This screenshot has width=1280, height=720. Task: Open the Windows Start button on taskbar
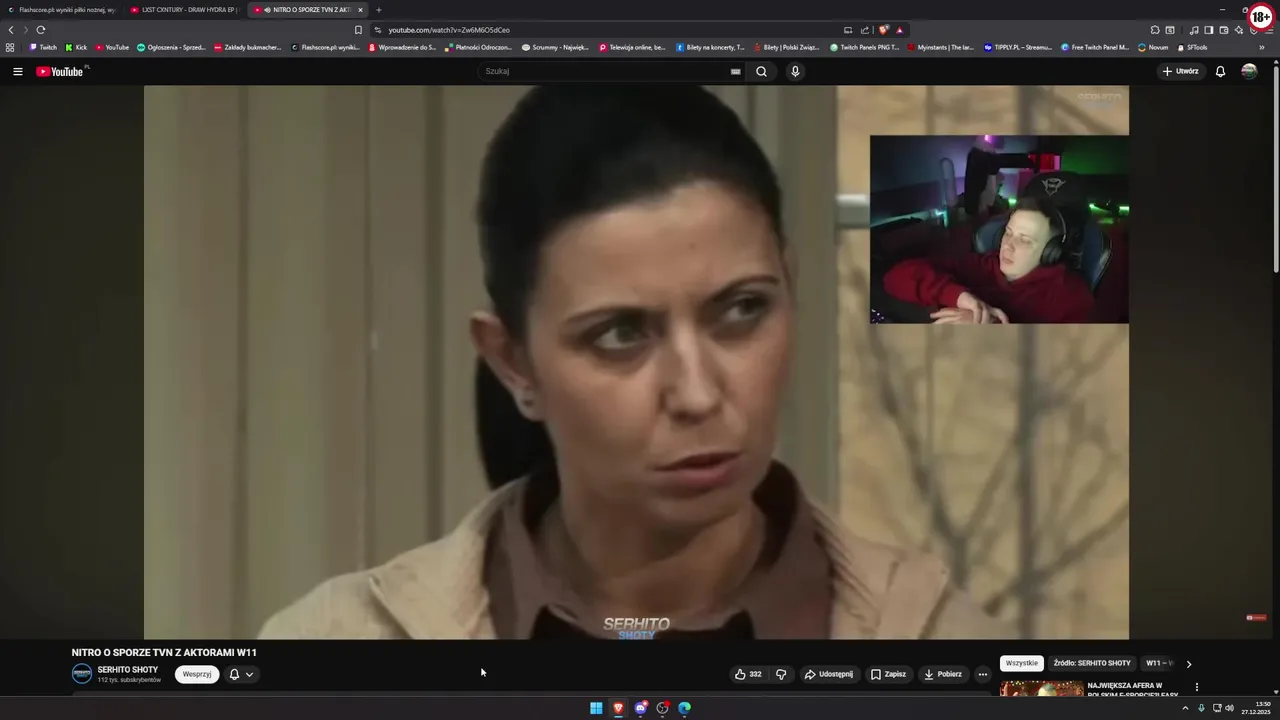596,708
